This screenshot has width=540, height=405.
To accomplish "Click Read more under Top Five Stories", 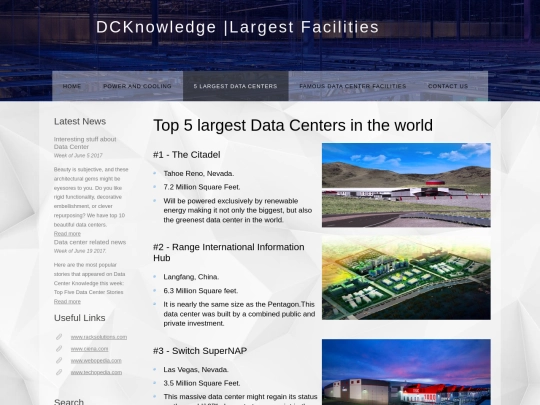I will (x=67, y=301).
